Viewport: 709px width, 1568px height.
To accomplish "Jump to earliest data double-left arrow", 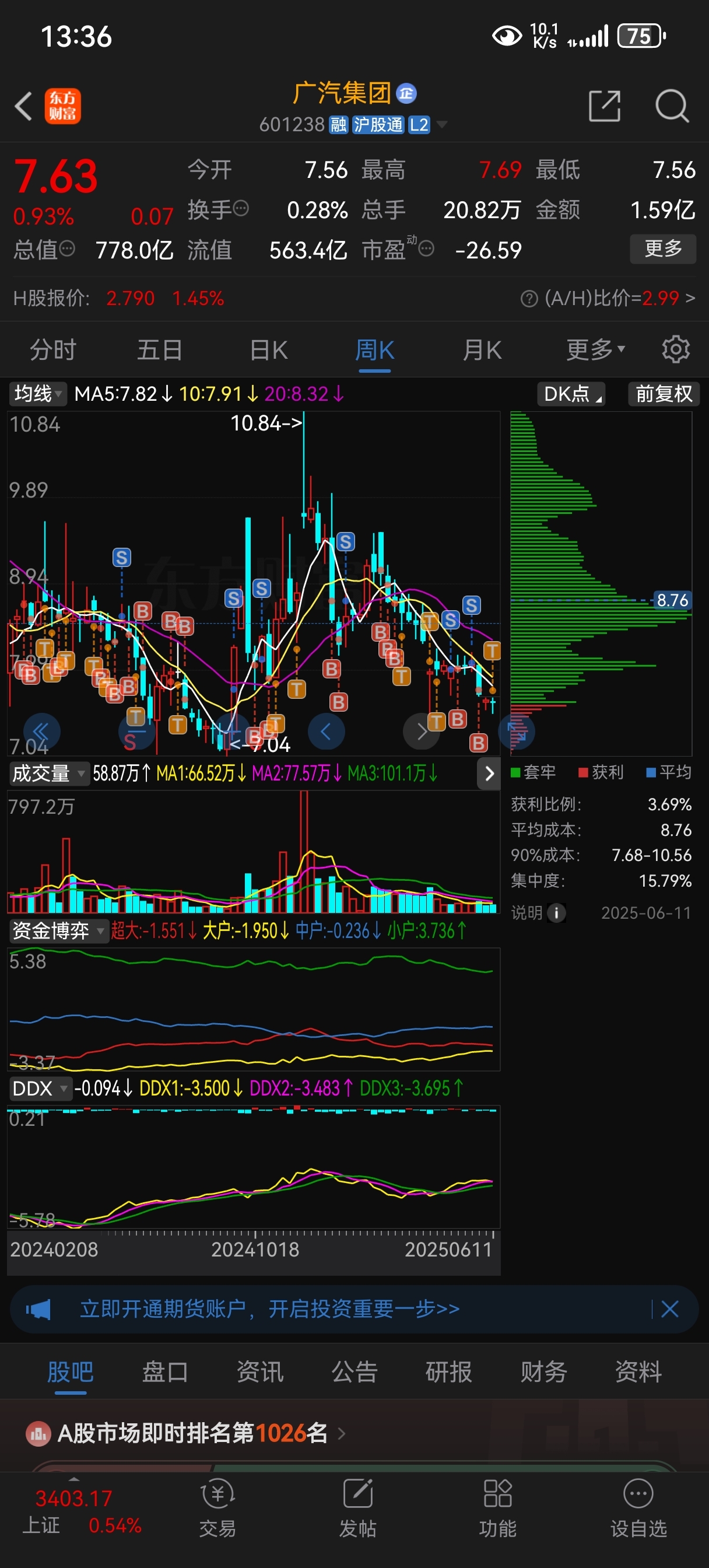I will [x=41, y=731].
